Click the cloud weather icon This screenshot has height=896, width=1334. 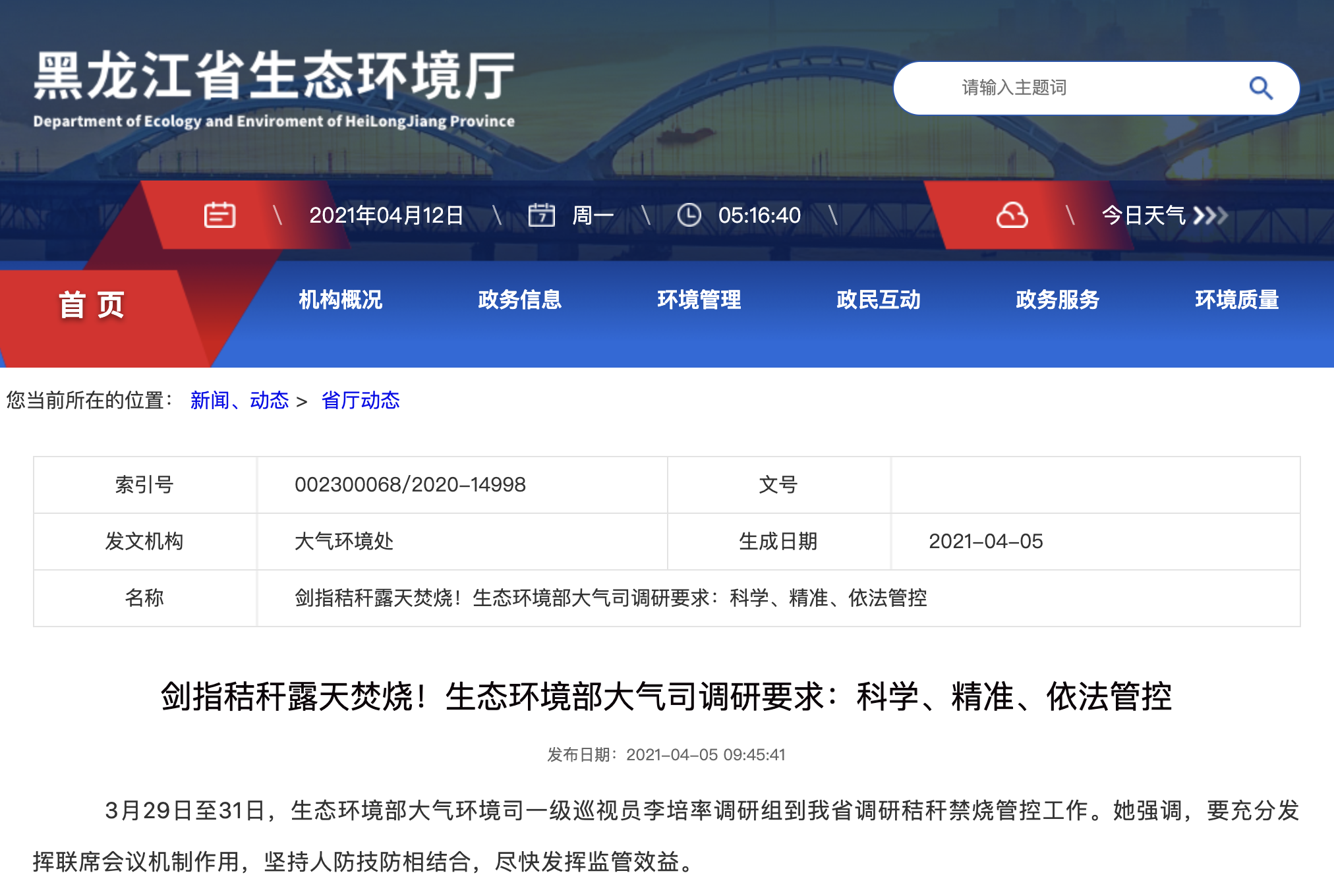click(1012, 215)
